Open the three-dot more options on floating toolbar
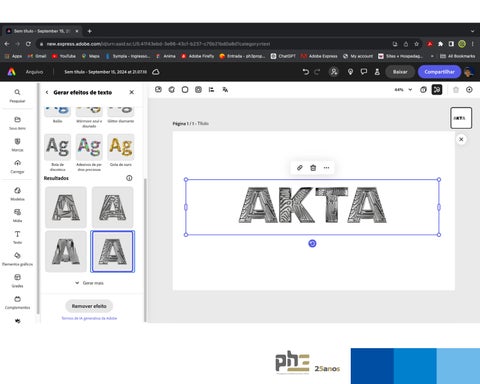The height and width of the screenshot is (384, 480). (326, 168)
